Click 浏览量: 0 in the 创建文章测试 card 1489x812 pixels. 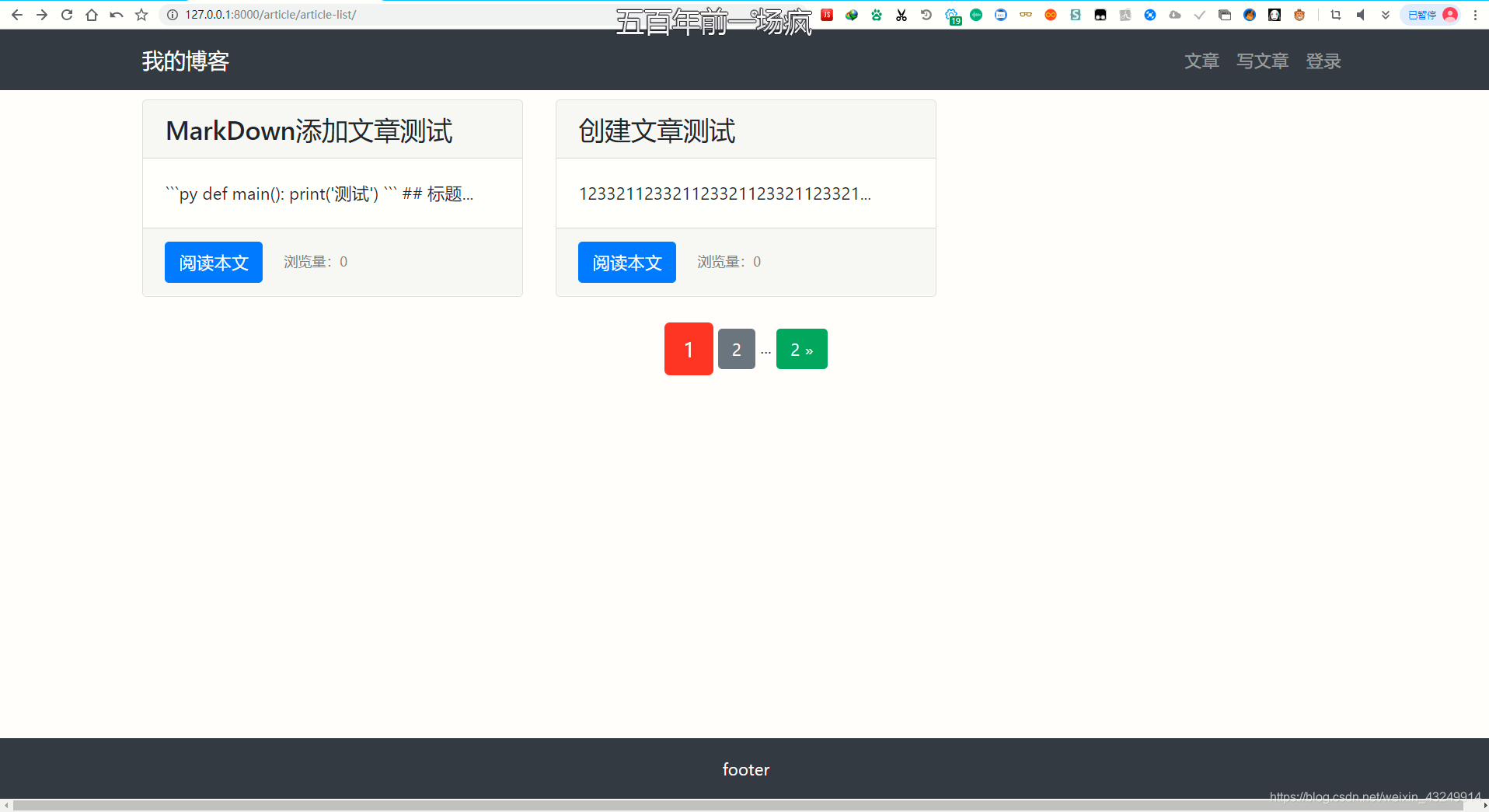click(729, 262)
